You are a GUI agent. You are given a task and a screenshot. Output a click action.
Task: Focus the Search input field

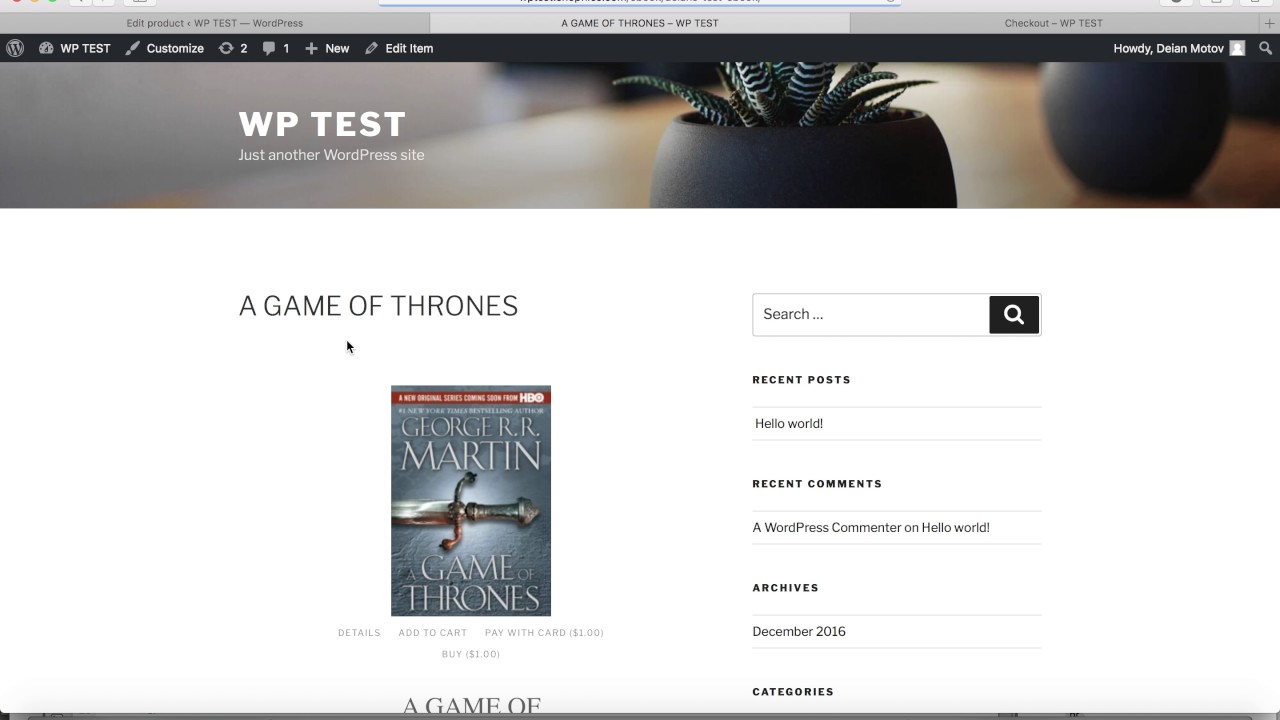871,314
